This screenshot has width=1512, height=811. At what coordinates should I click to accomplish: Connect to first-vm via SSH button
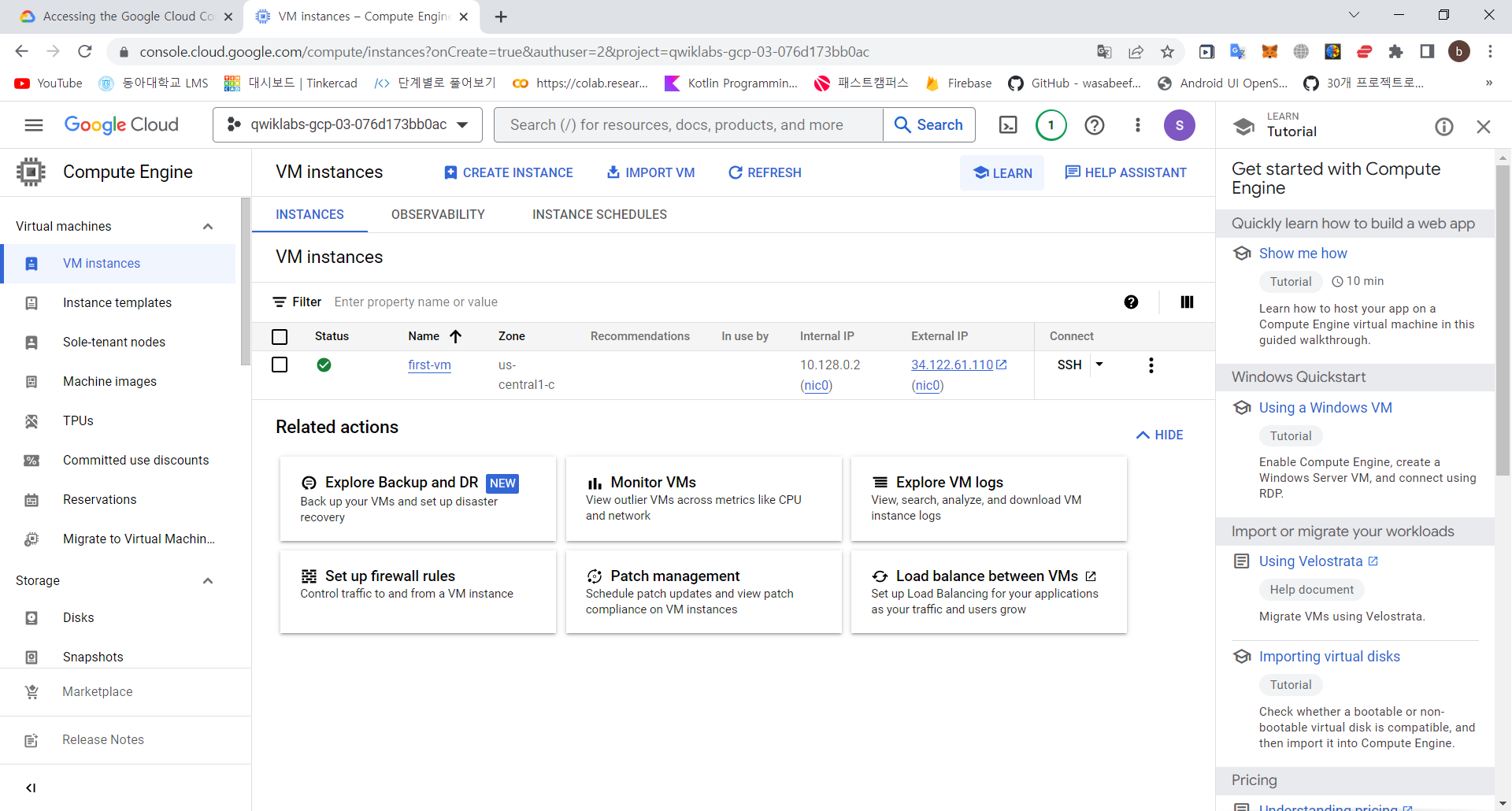[x=1069, y=365]
